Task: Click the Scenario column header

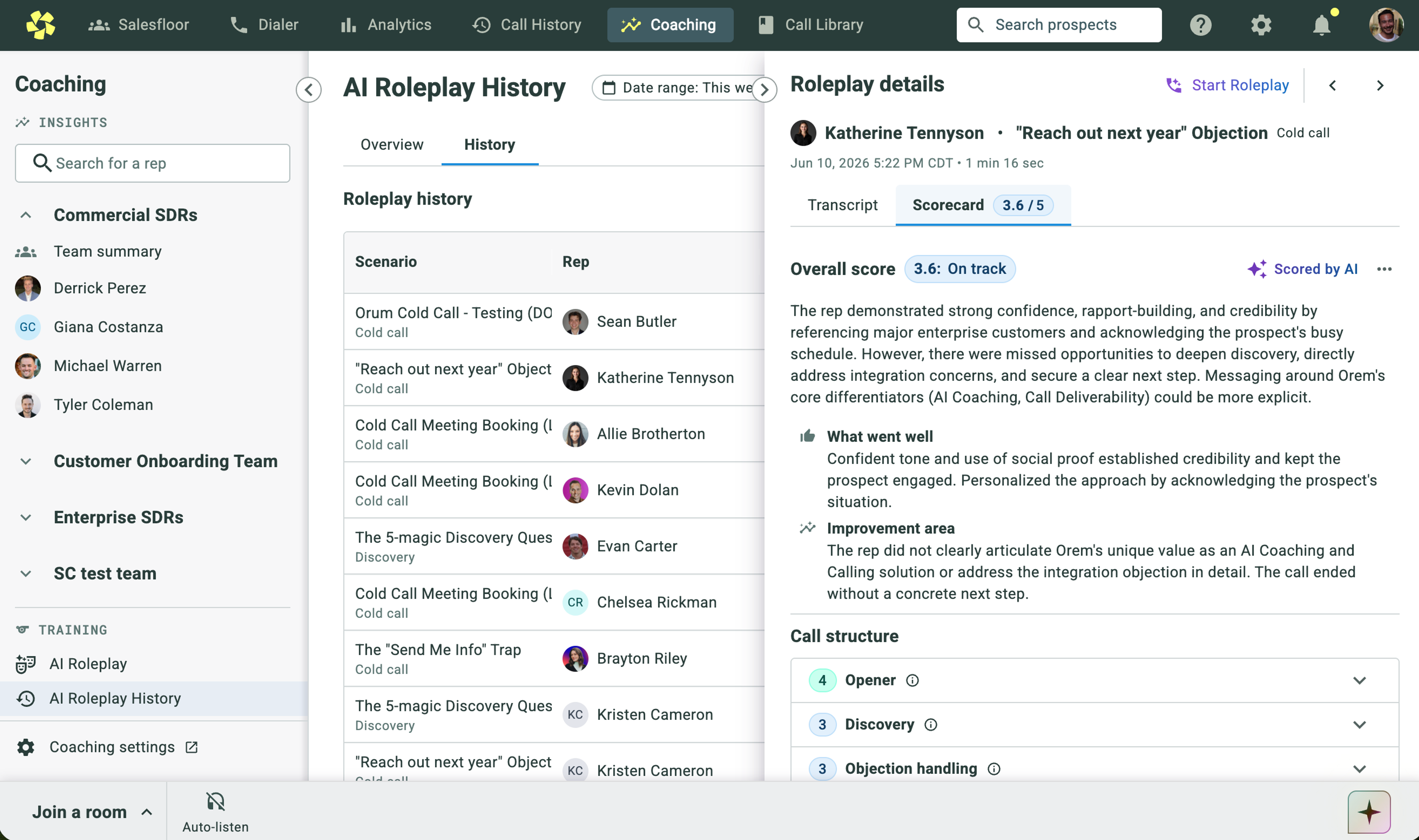Action: pyautogui.click(x=386, y=262)
